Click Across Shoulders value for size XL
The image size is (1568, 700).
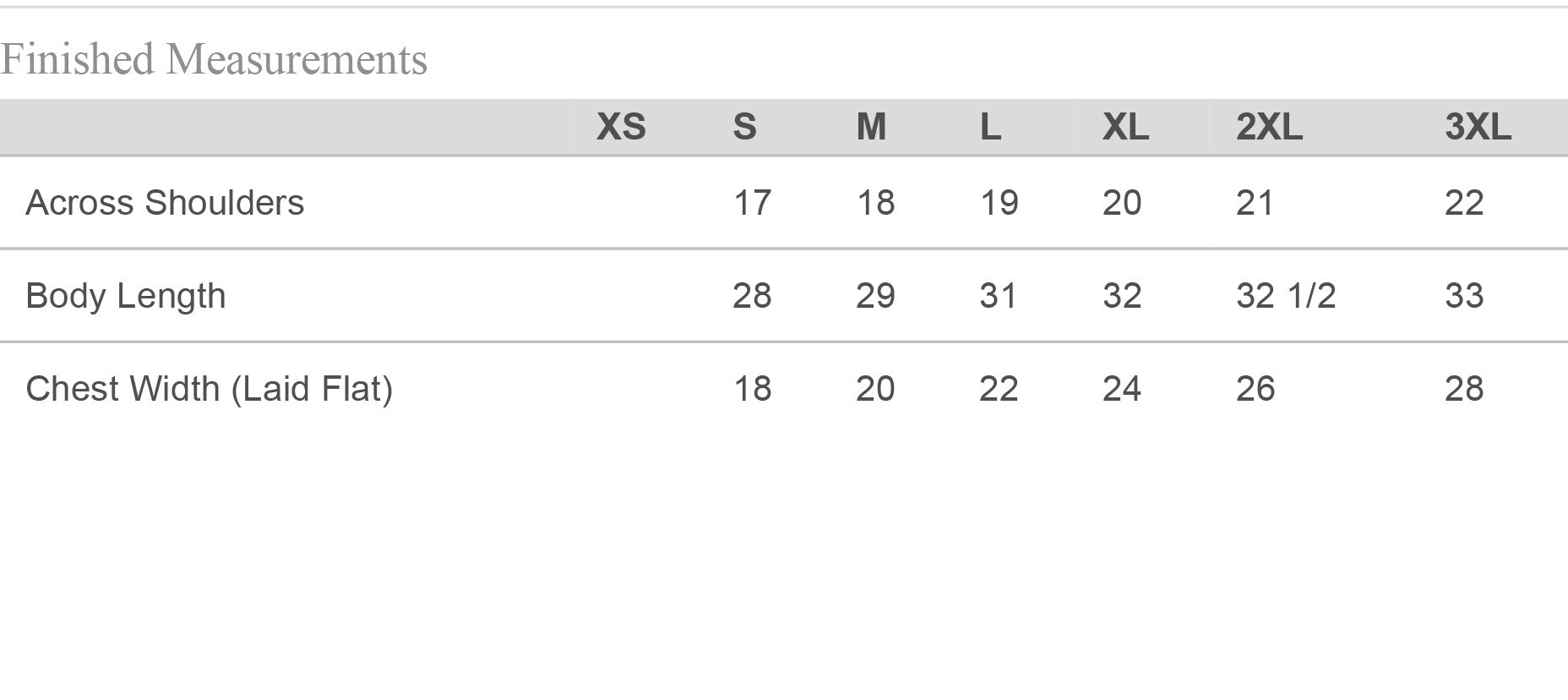pyautogui.click(x=1122, y=203)
